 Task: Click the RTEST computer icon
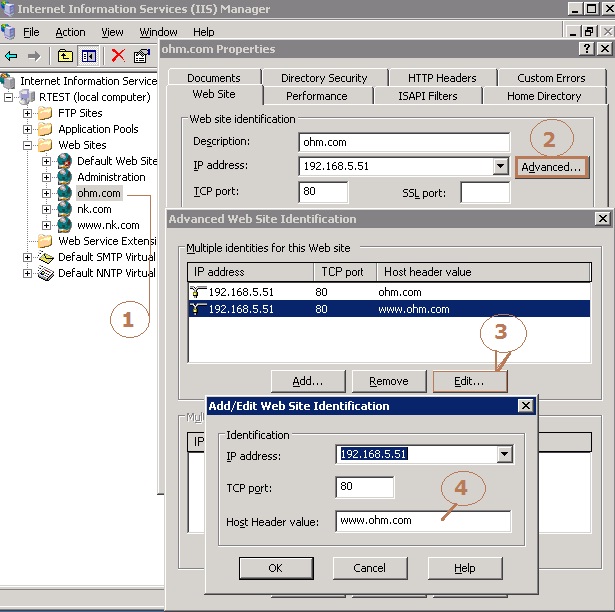coord(27,97)
